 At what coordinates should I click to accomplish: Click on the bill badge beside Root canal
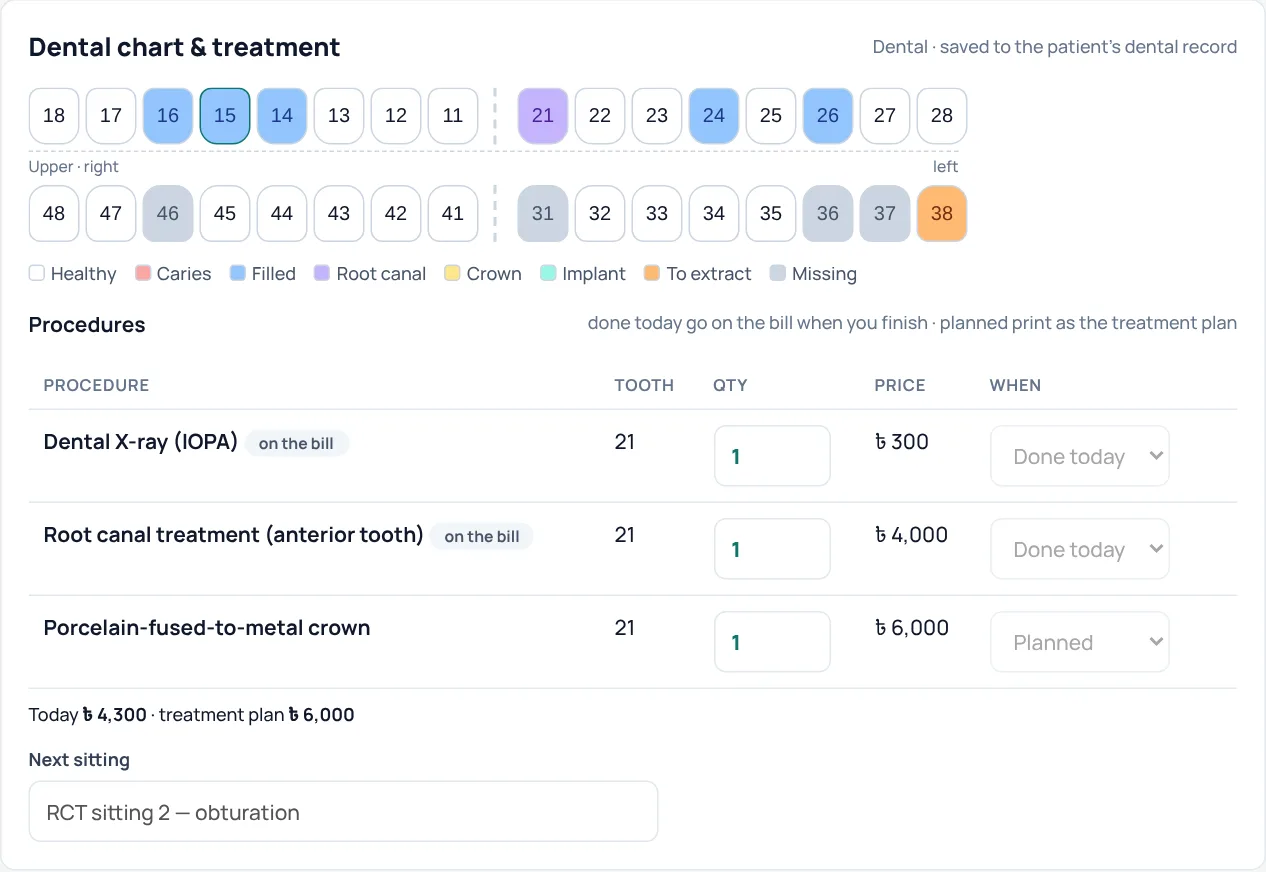[x=482, y=536]
